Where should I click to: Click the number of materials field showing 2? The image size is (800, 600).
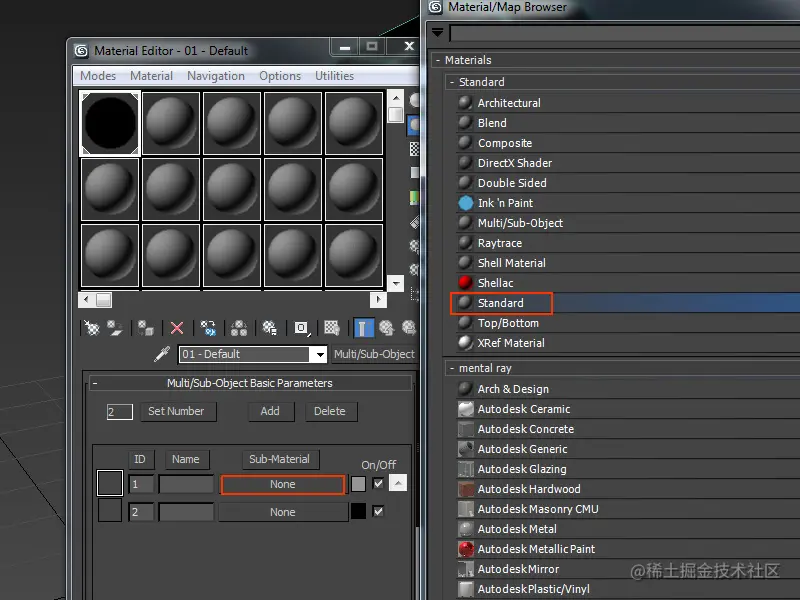[x=120, y=412]
